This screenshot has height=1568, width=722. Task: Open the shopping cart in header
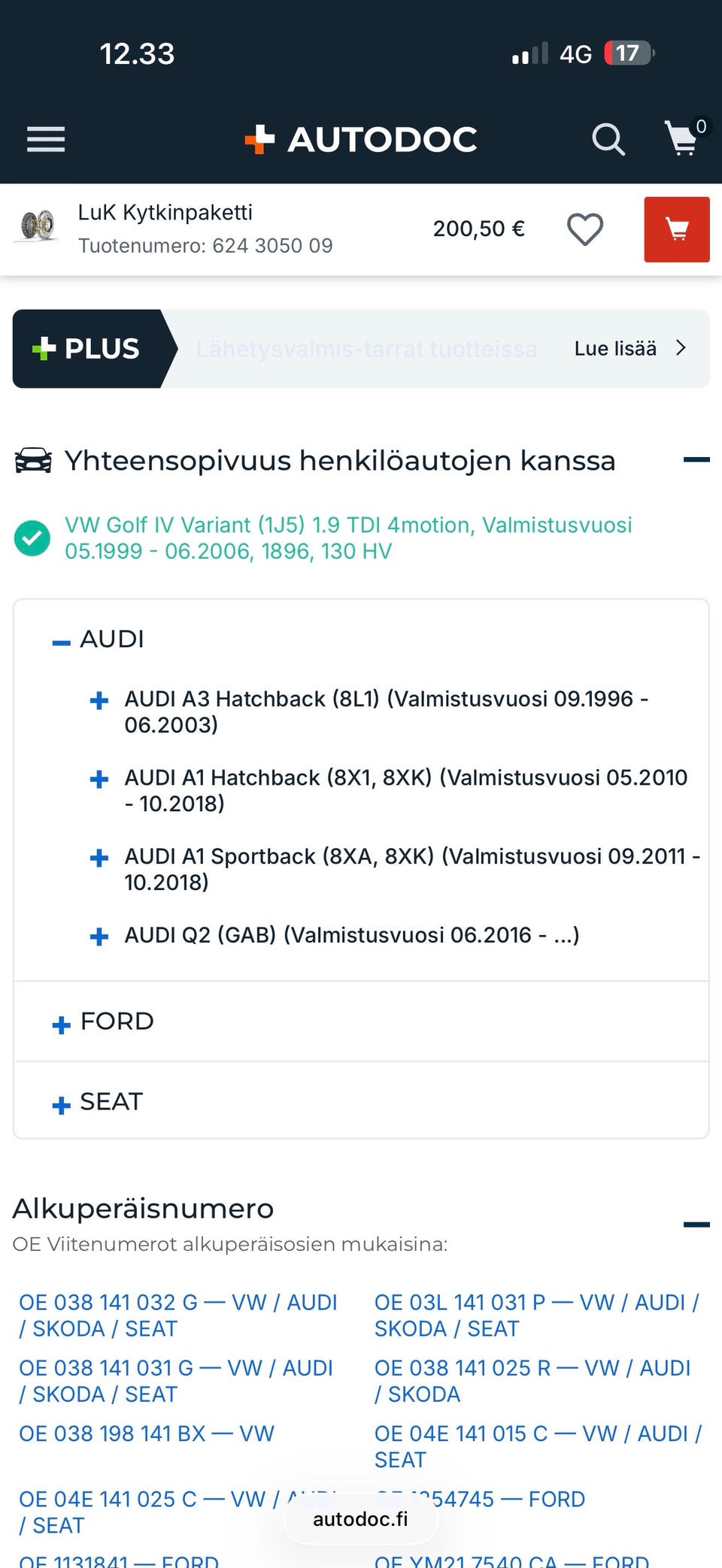683,138
